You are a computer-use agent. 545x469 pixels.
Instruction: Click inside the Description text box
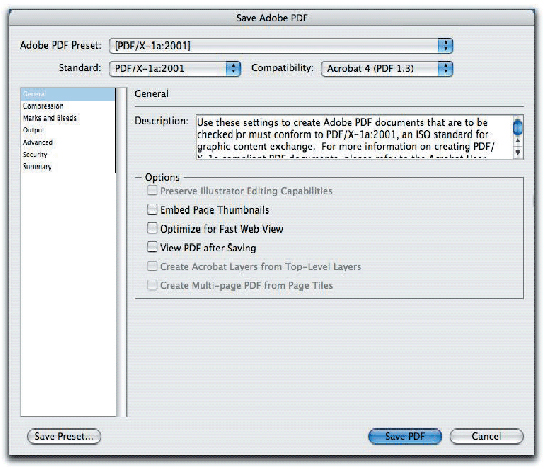tap(355, 137)
